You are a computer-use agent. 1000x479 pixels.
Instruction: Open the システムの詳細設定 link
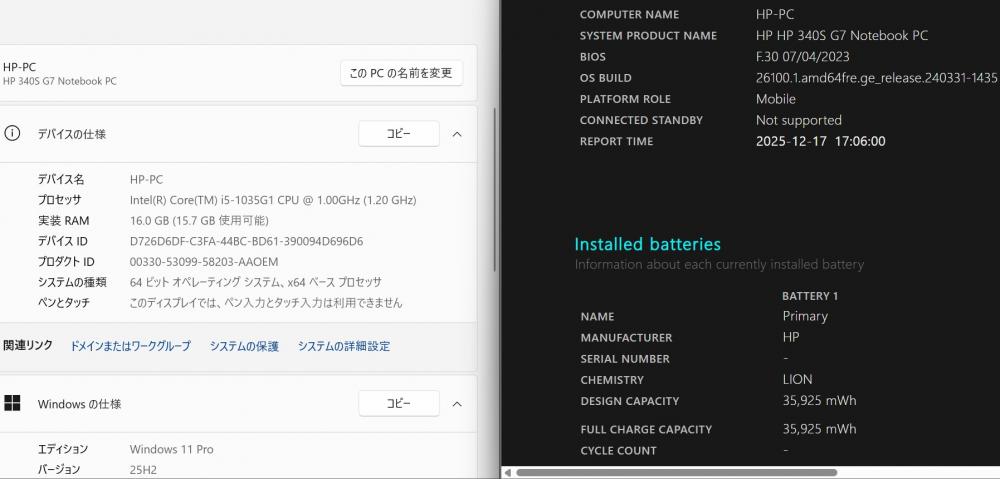[344, 346]
